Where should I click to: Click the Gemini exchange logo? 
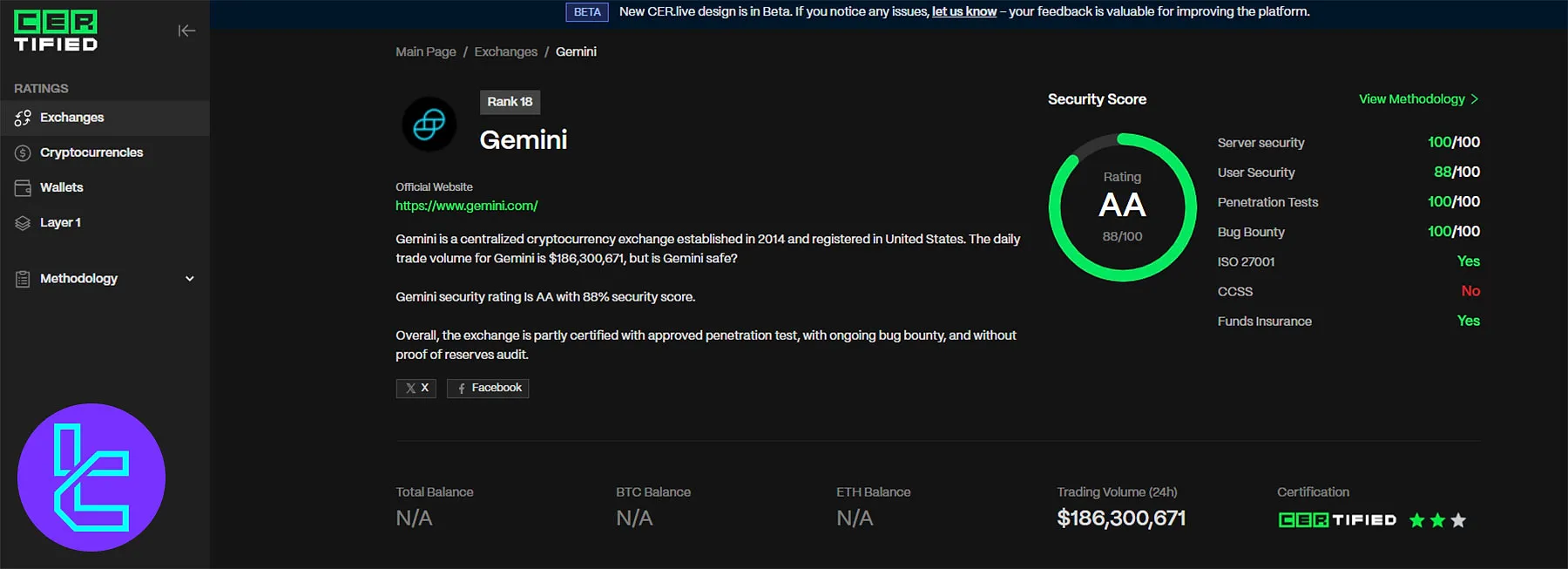coord(429,125)
